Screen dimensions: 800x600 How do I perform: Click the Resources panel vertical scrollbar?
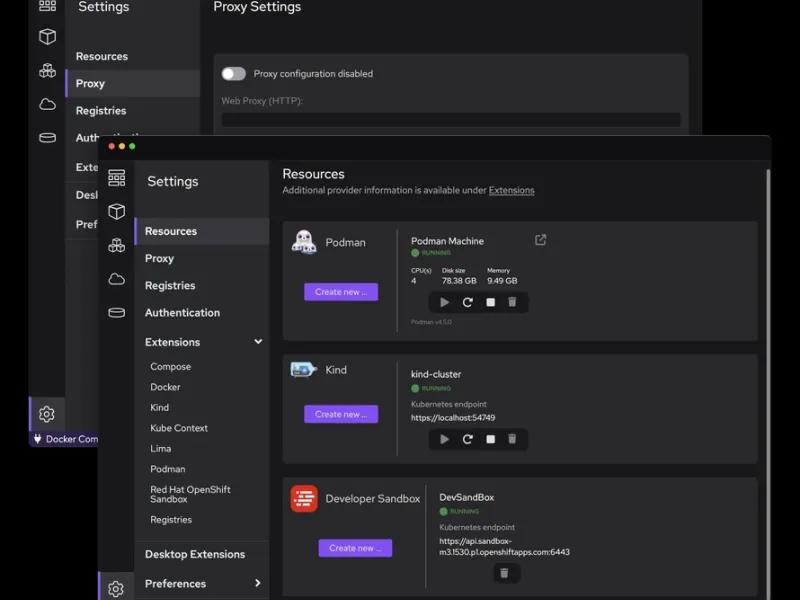click(x=768, y=383)
